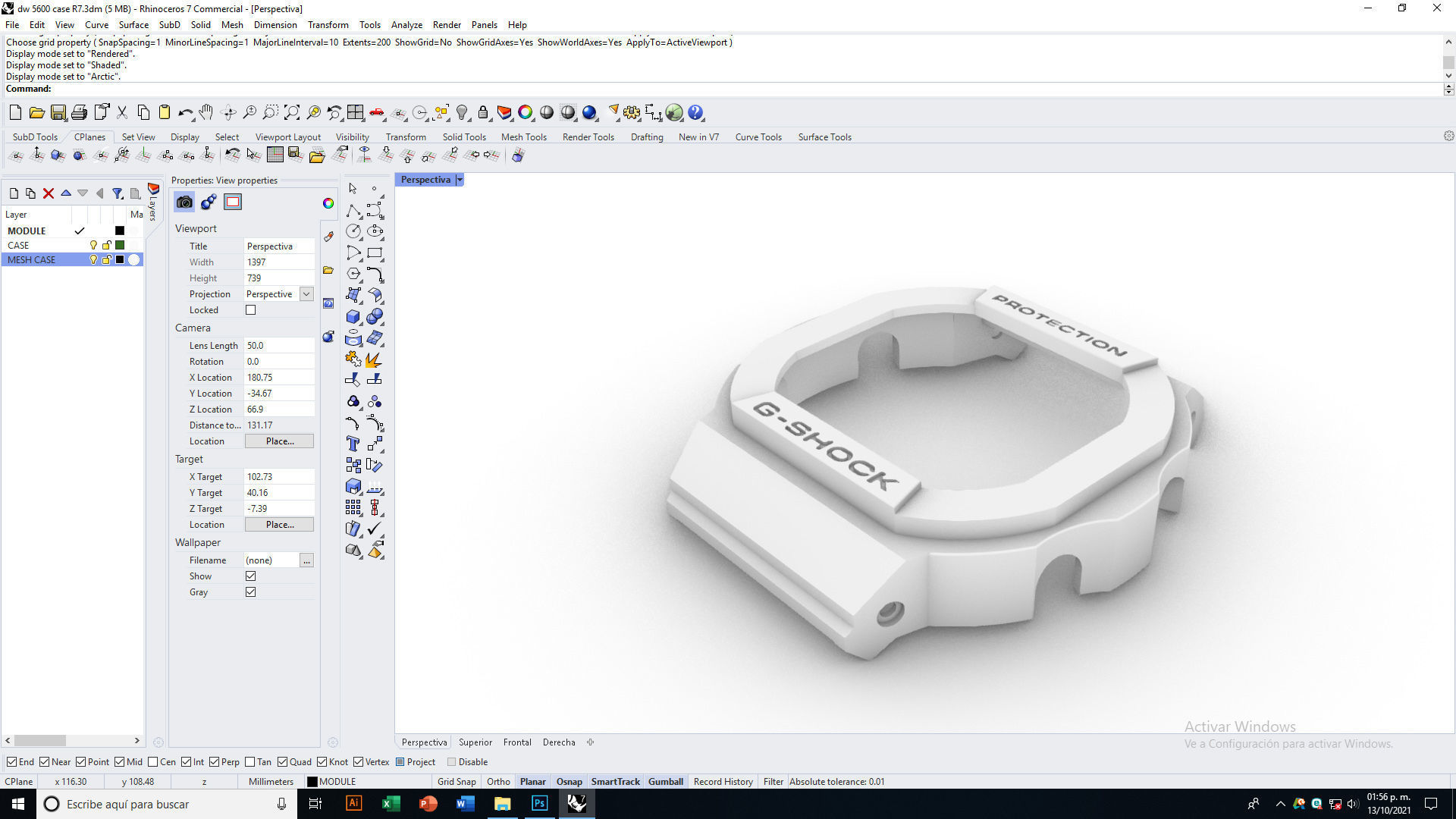Choose the Polyline tool in sidebar

(353, 210)
